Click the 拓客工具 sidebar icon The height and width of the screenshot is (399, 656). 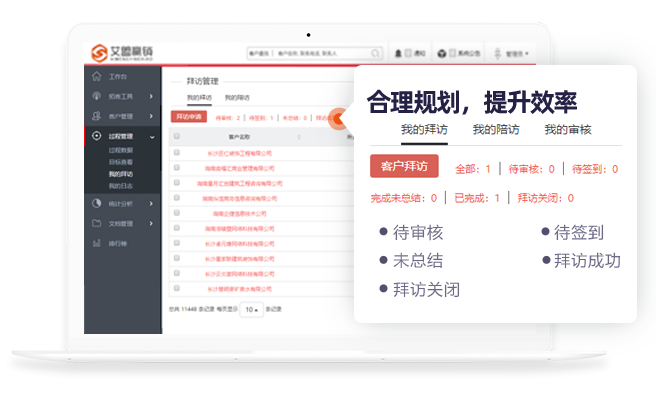click(x=97, y=96)
